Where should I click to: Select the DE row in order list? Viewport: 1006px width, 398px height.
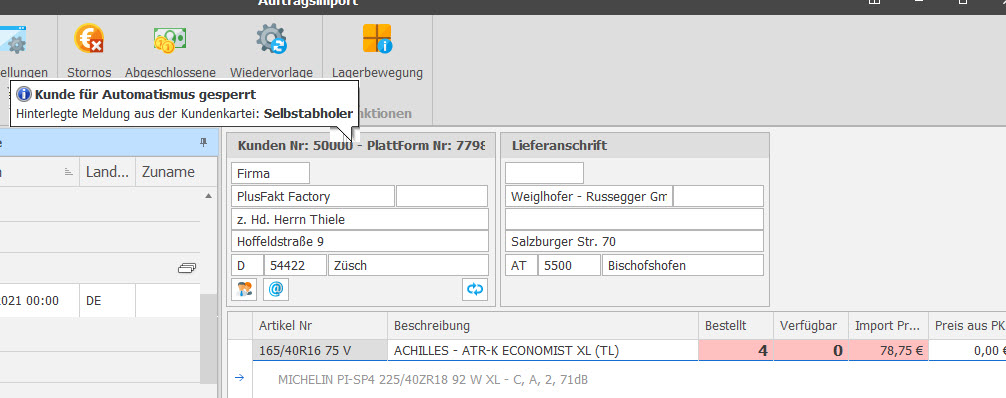(x=100, y=300)
